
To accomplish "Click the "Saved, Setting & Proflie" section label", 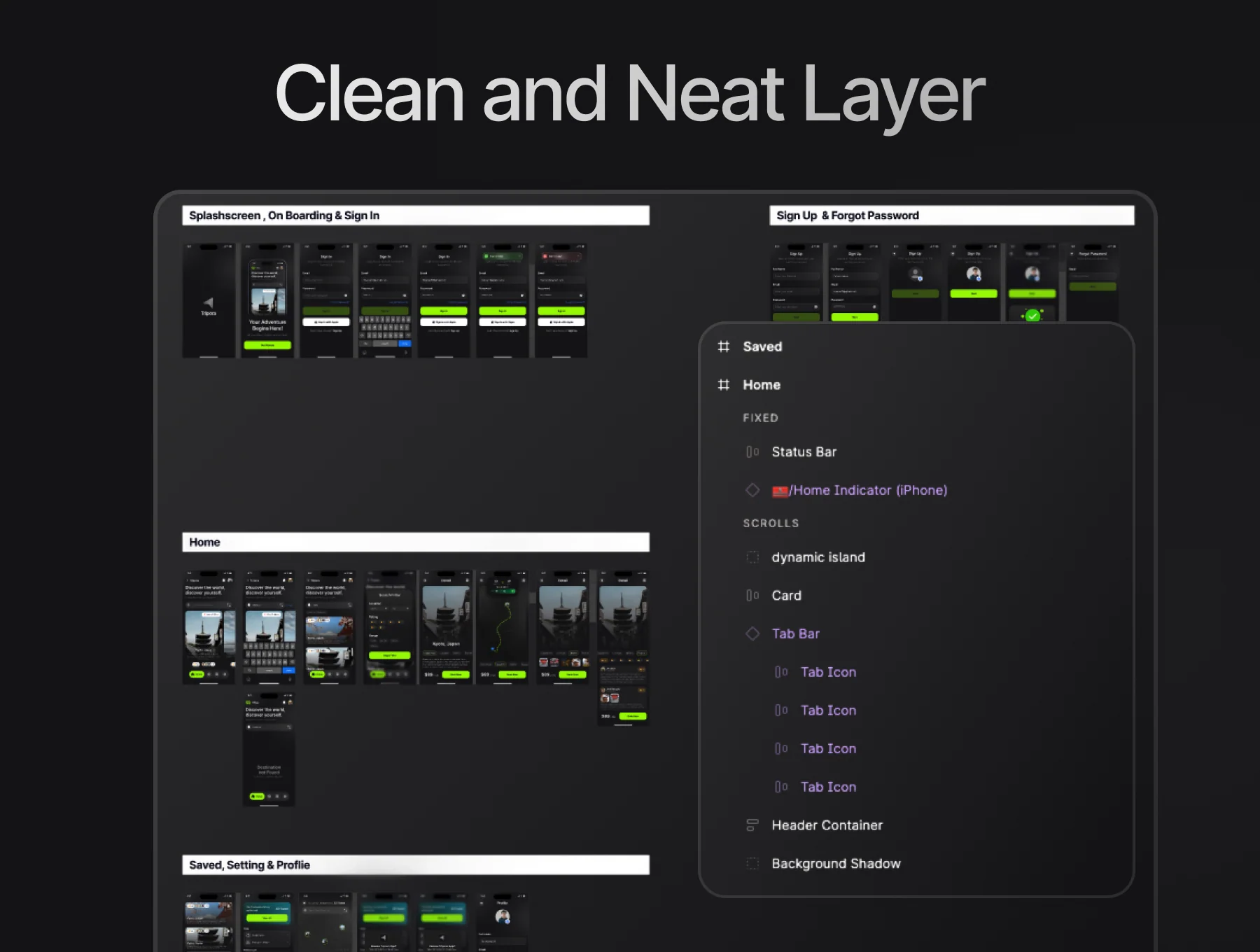I will [x=416, y=865].
